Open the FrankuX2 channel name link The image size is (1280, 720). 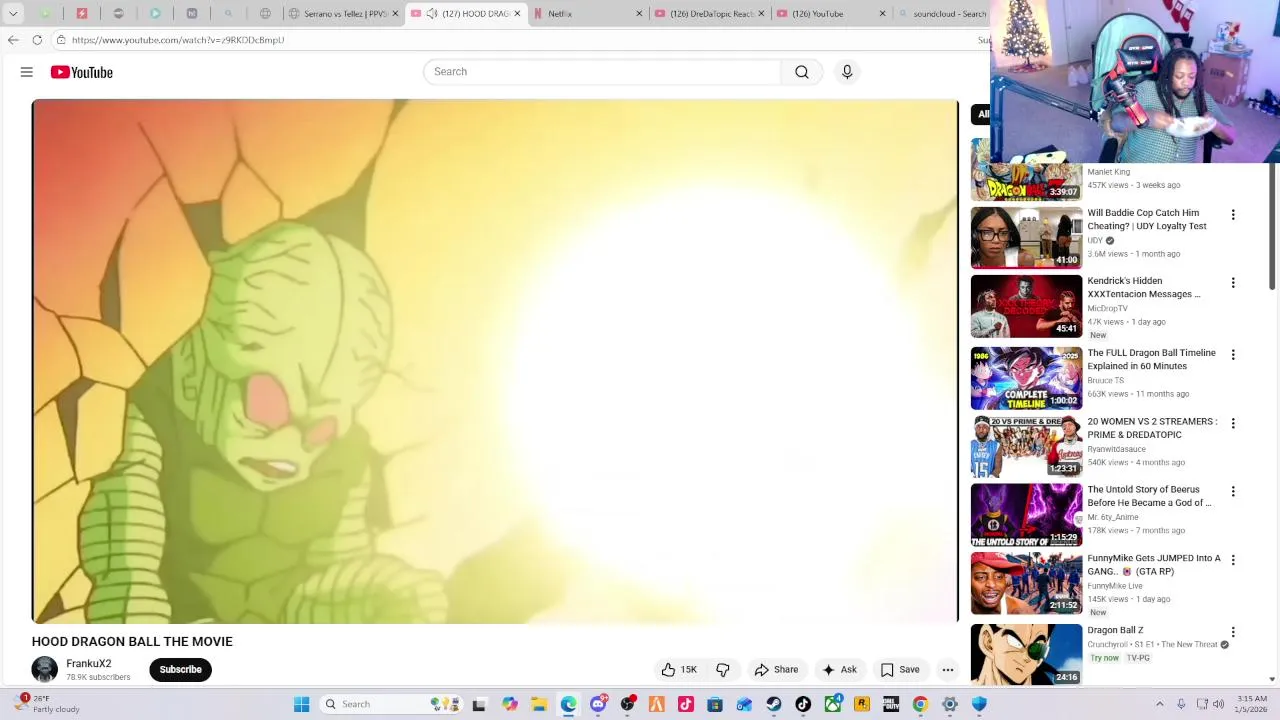(89, 664)
